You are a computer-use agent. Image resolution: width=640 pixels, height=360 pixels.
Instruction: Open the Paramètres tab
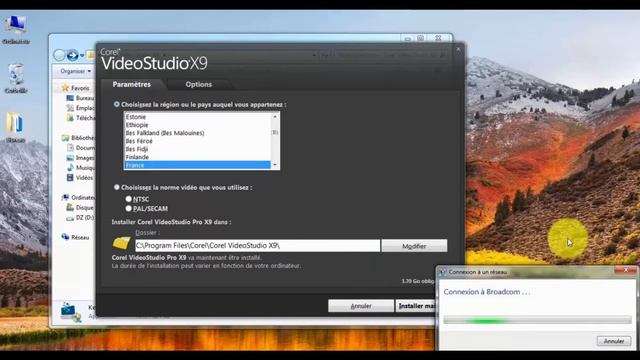[132, 84]
